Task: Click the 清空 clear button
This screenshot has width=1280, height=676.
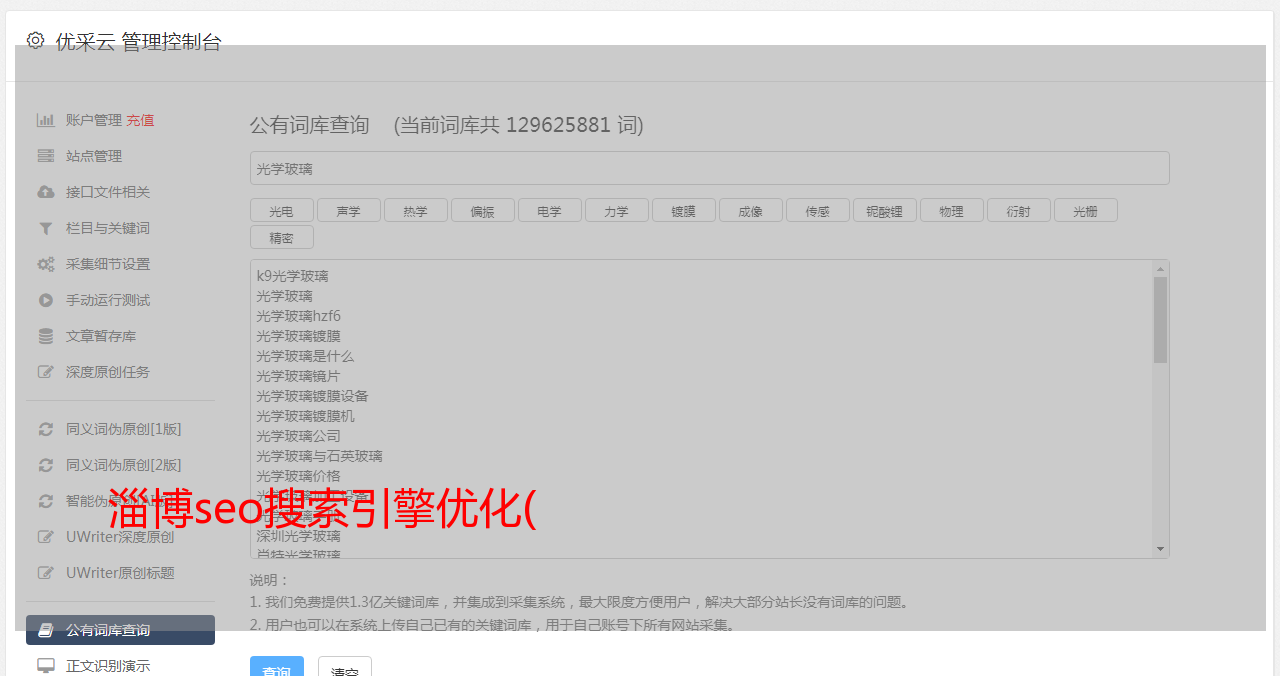Action: (x=345, y=666)
